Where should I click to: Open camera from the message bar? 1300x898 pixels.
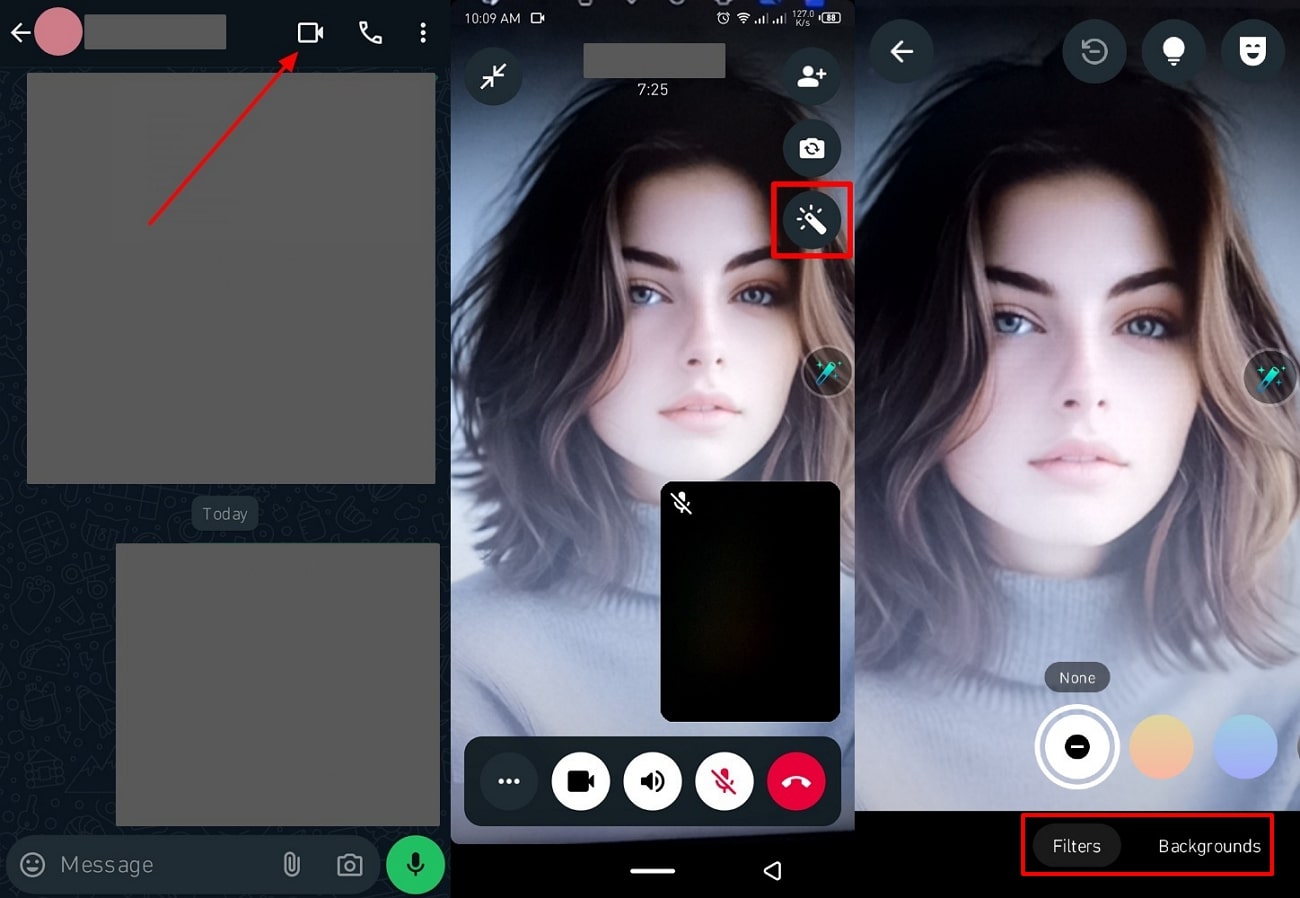pos(349,865)
